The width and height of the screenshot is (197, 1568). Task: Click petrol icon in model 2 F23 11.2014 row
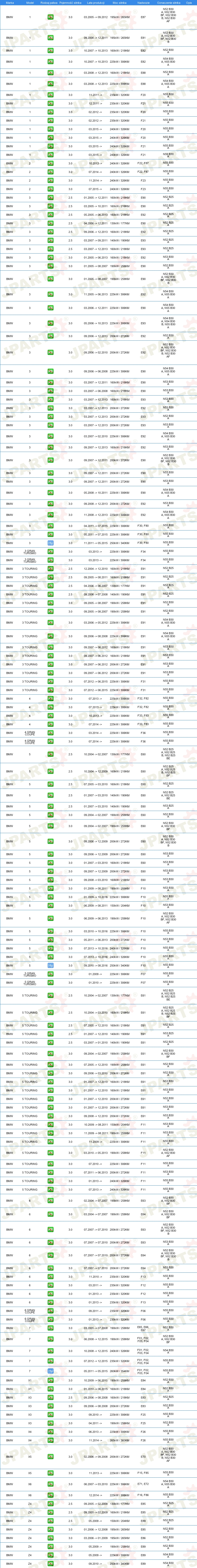pyautogui.click(x=51, y=180)
